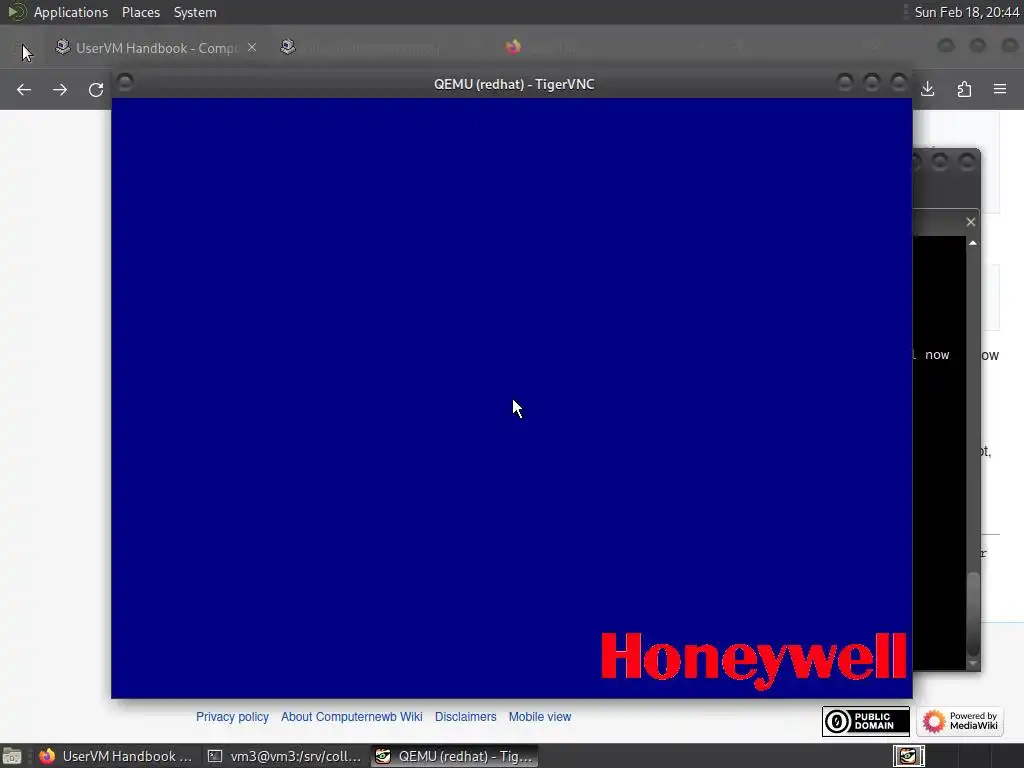
Task: Go back in the Firefox browser
Action: 24,89
